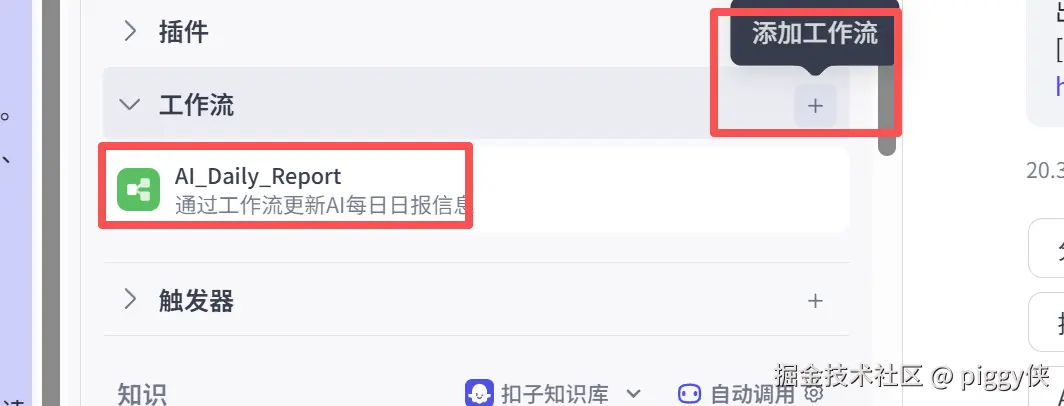The width and height of the screenshot is (1064, 406).
Task: Expand the 触发器 section chevron
Action: point(130,299)
